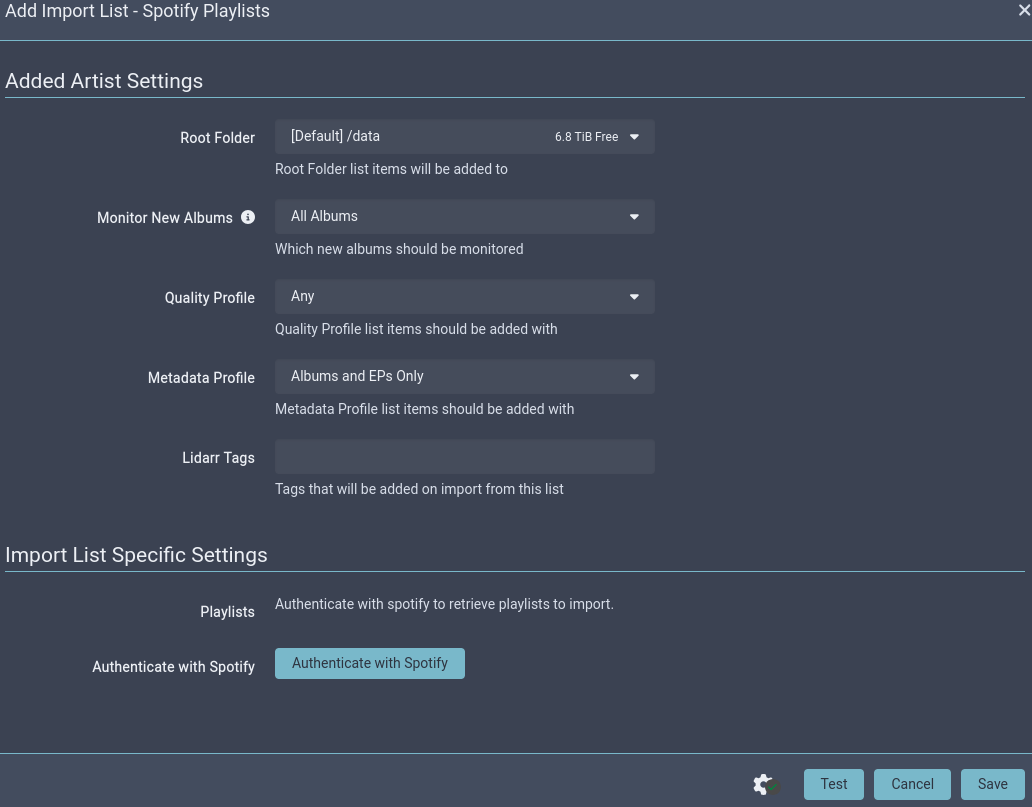
Task: Click the Root Folder field label
Action: pos(217,138)
